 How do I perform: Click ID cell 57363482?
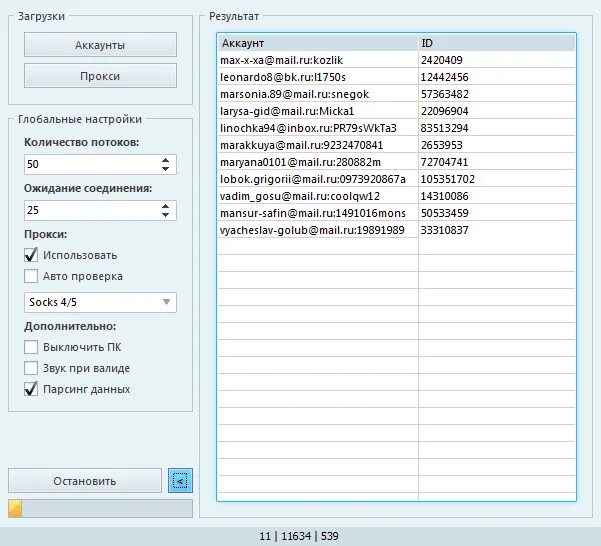click(497, 94)
